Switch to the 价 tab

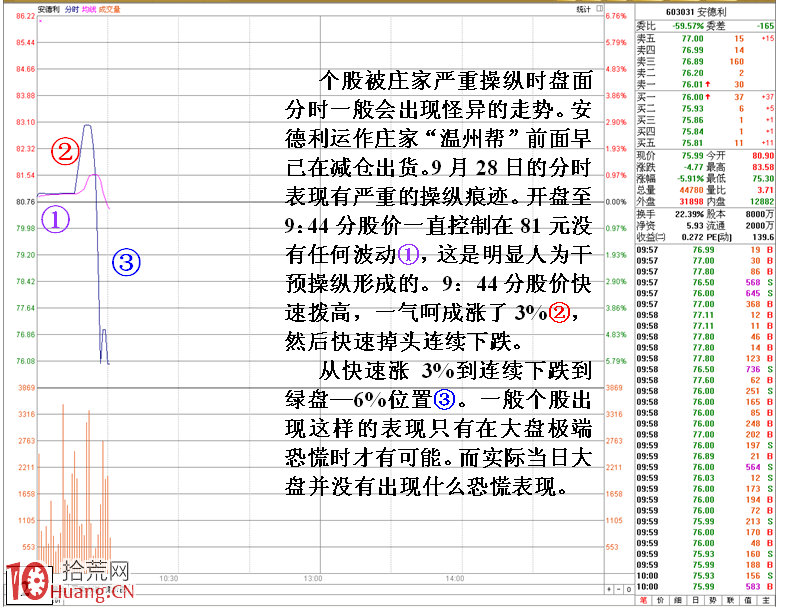coord(661,600)
